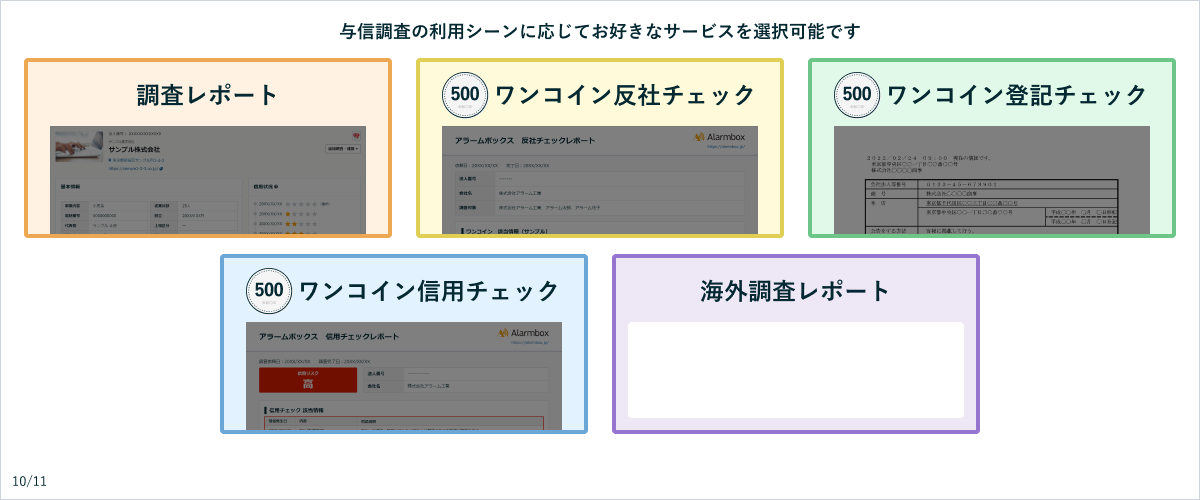Click アラームボックス 反社チェックレポート heading text
Screen dimensions: 1200x500
click(x=524, y=141)
